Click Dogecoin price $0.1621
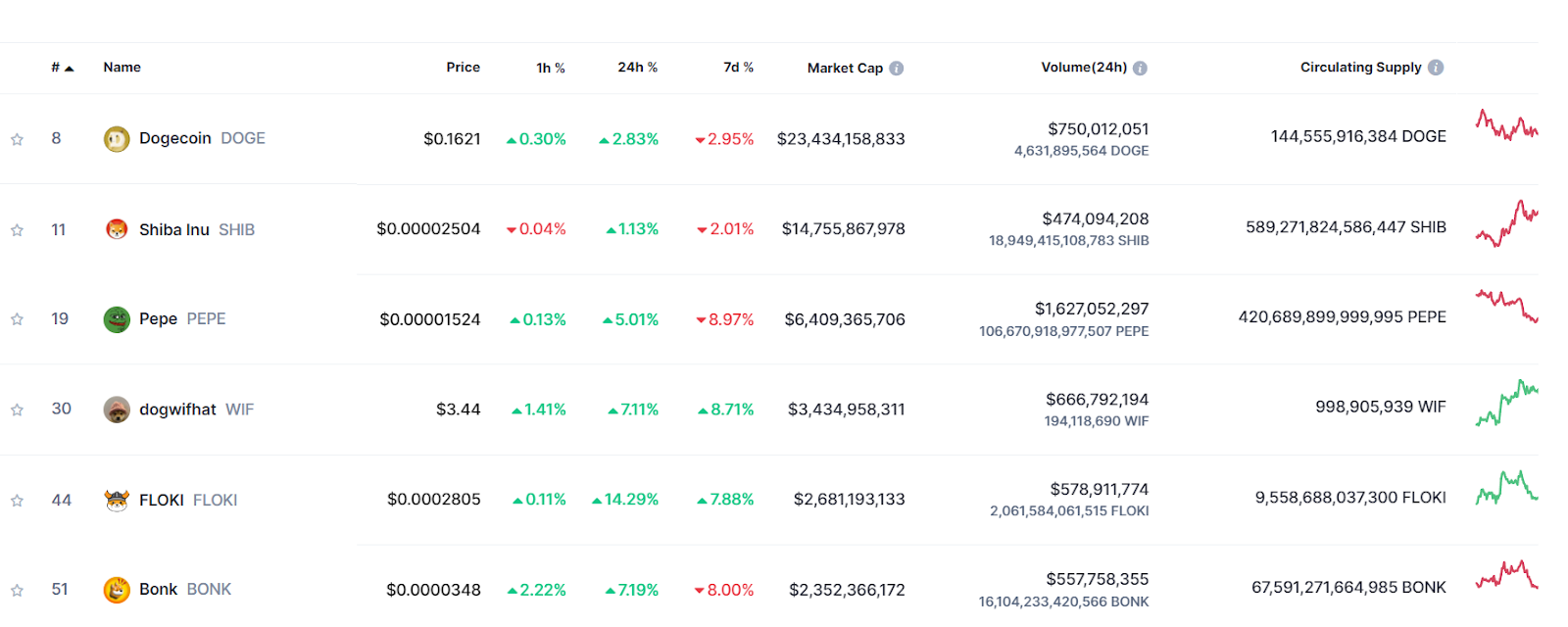The image size is (1568, 627). 452,139
